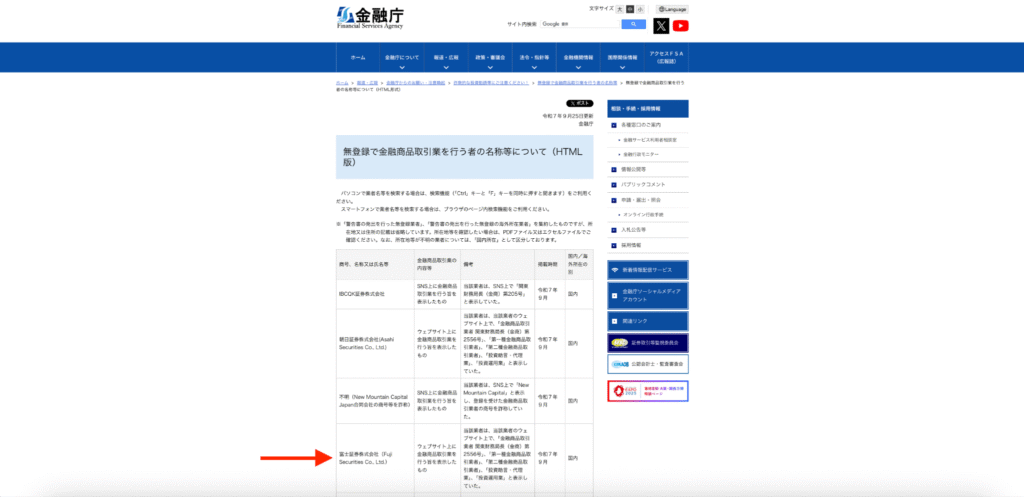Open the EXPO 2025 banner
The width and height of the screenshot is (1024, 497).
[648, 391]
